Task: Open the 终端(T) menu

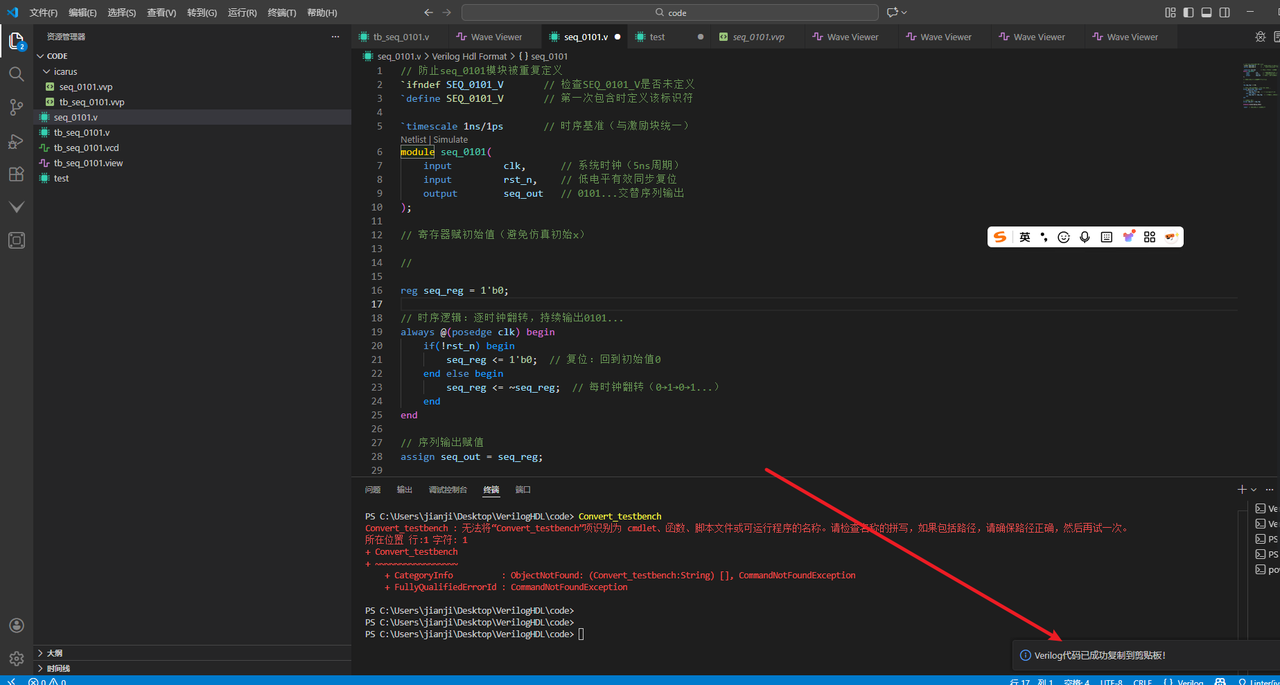Action: pyautogui.click(x=282, y=13)
